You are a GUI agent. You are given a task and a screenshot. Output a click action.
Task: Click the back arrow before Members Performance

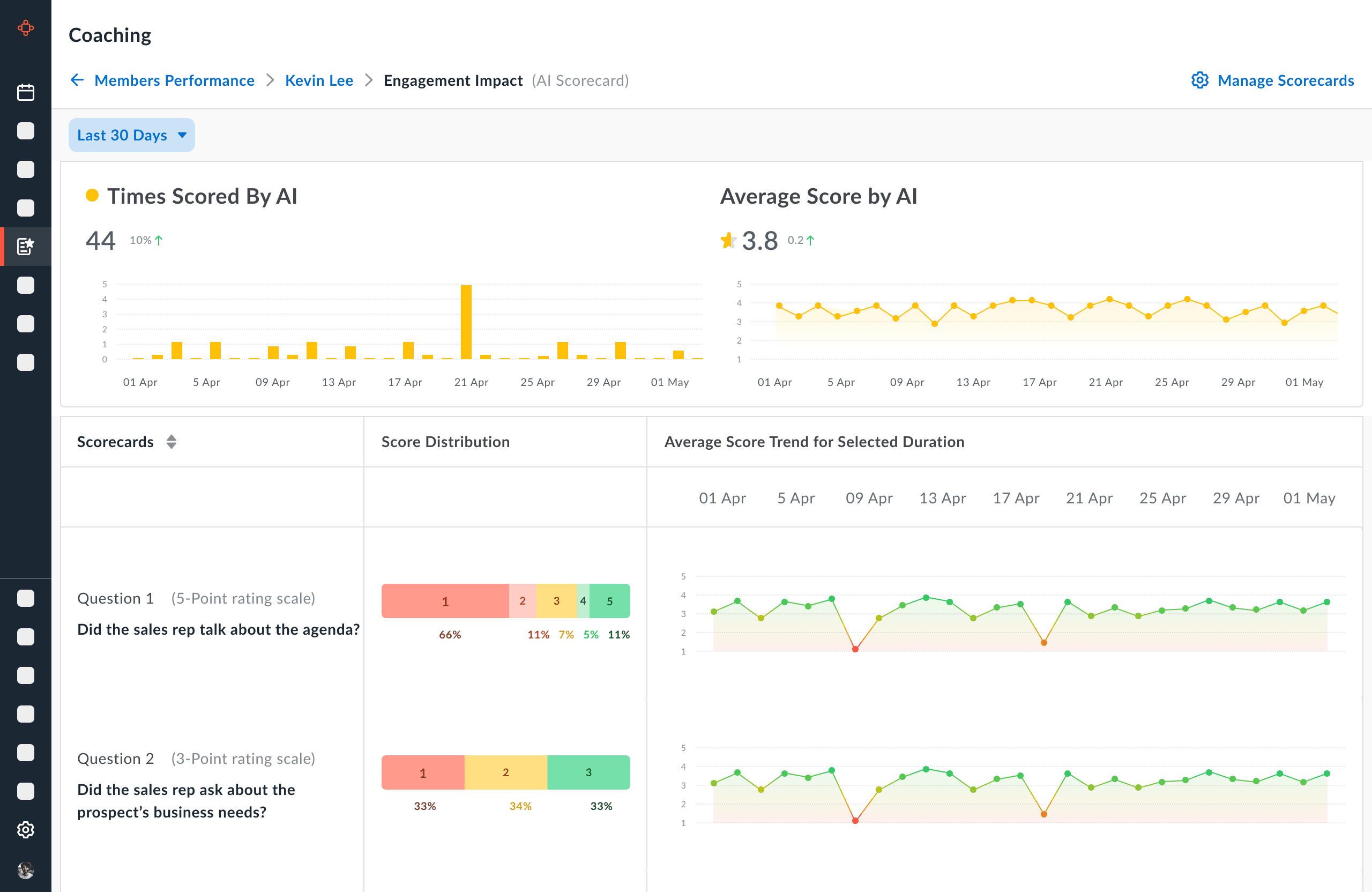[x=77, y=80]
